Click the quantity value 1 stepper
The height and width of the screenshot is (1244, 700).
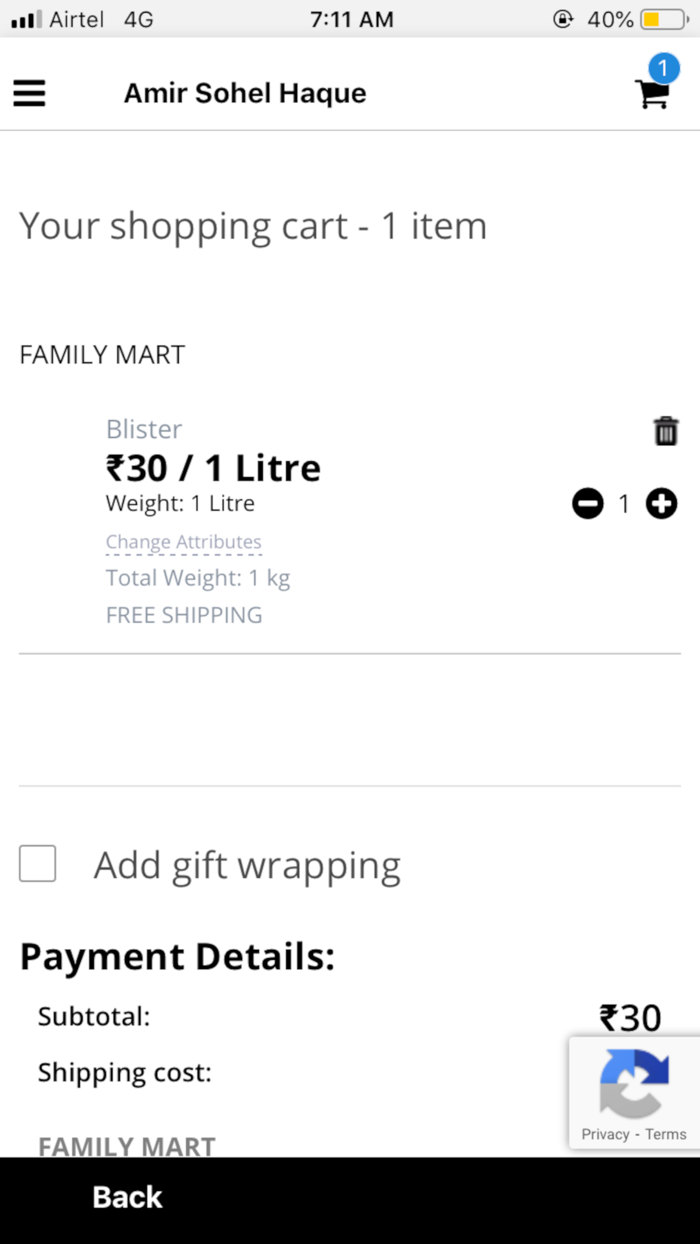624,504
